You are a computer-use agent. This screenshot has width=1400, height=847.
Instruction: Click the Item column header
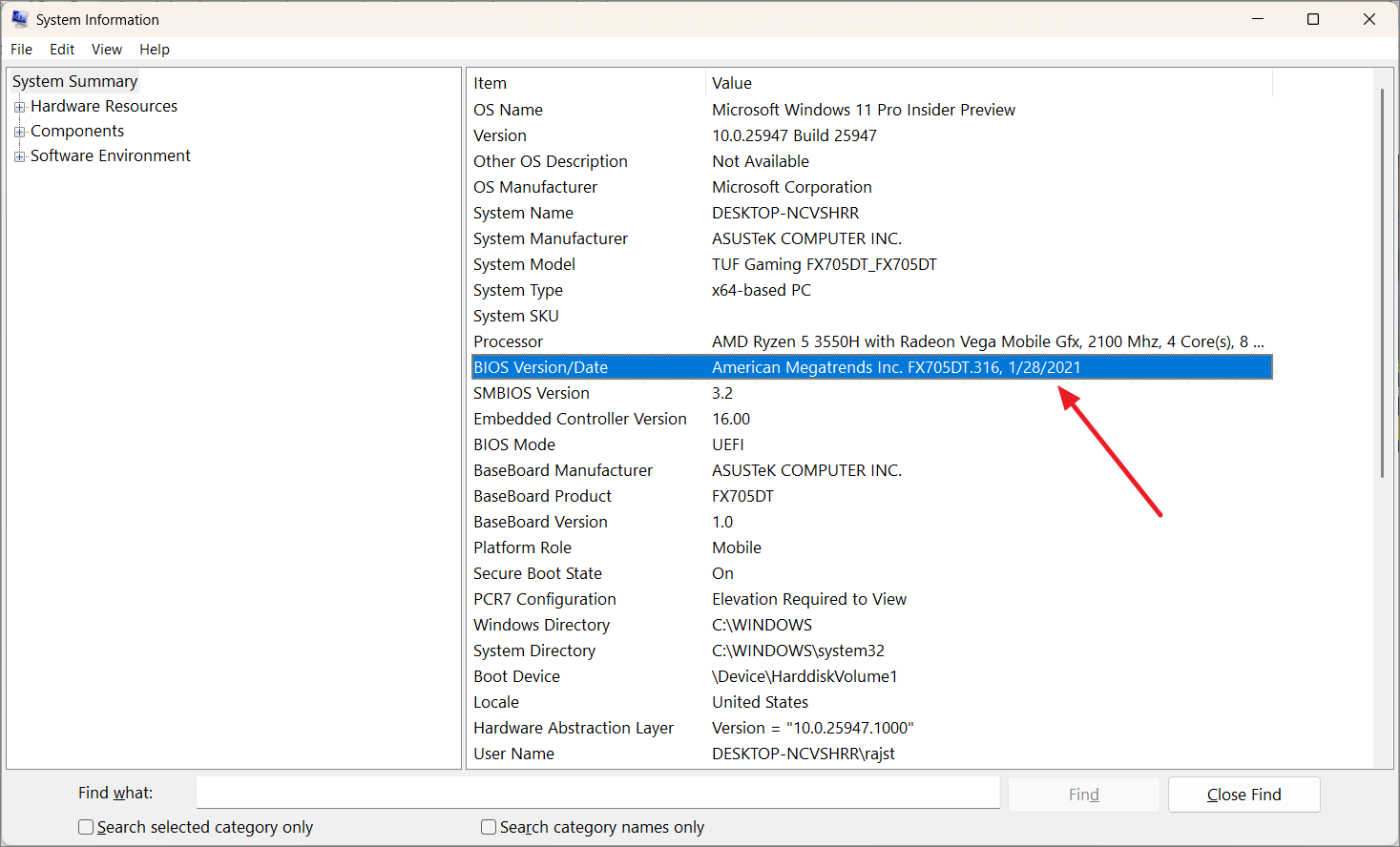[x=490, y=83]
